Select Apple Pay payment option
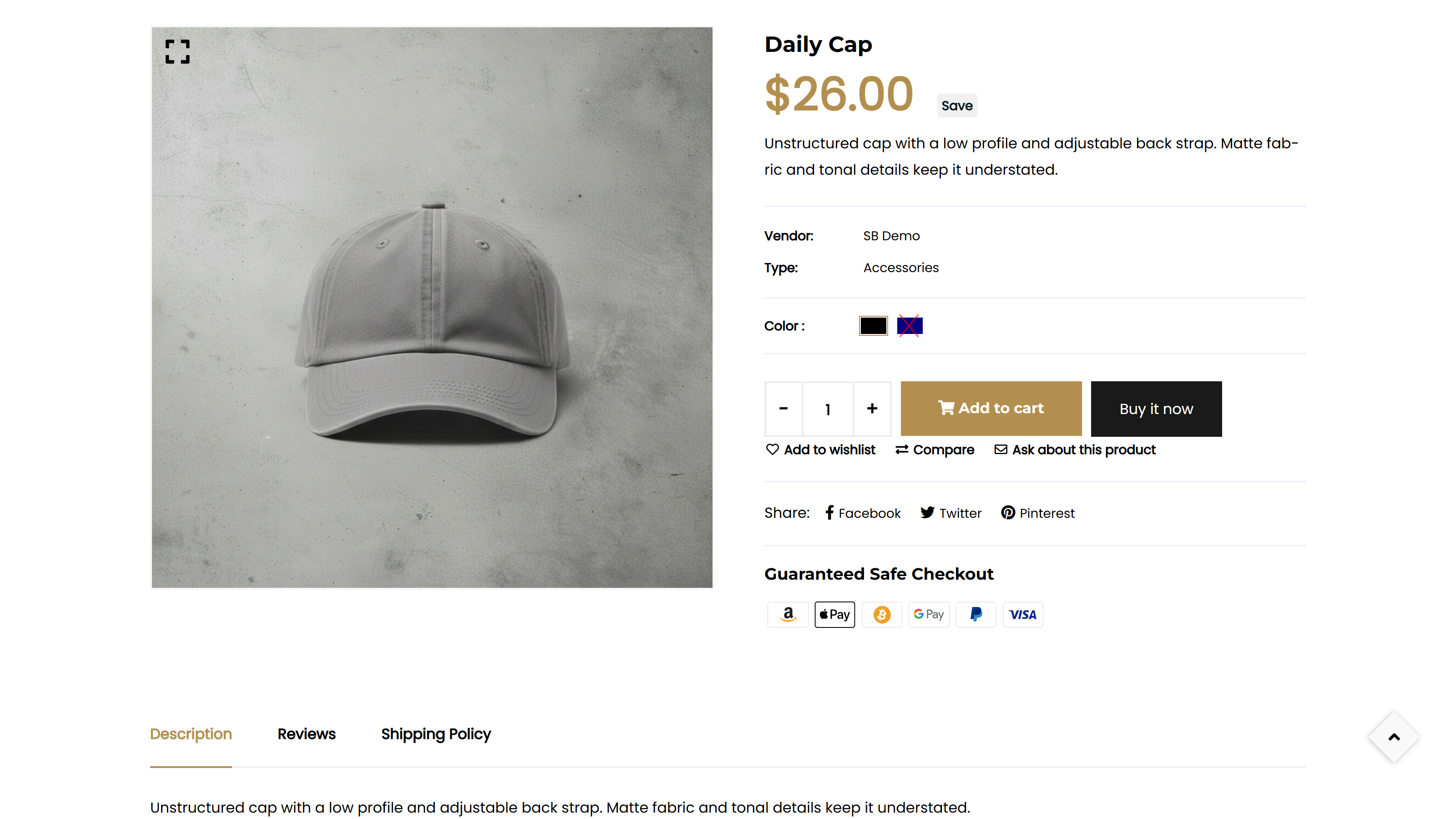 [x=835, y=614]
